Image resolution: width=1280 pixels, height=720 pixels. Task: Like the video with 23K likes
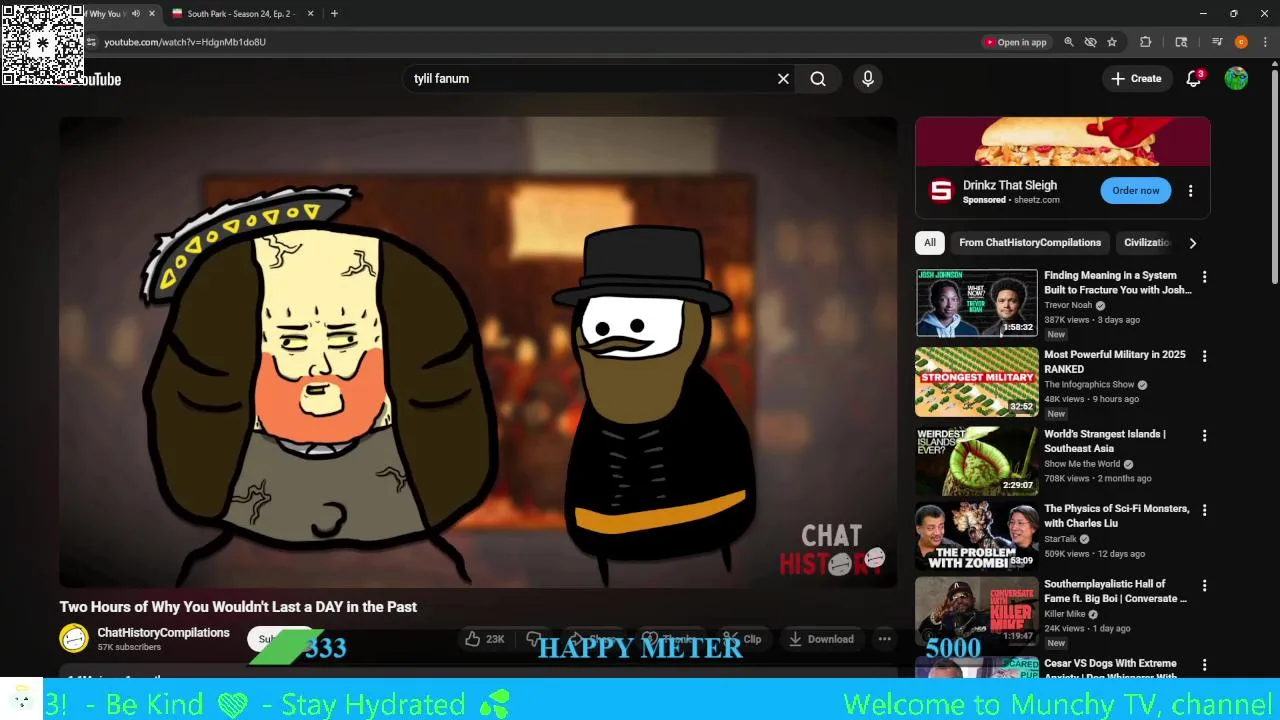pos(485,639)
